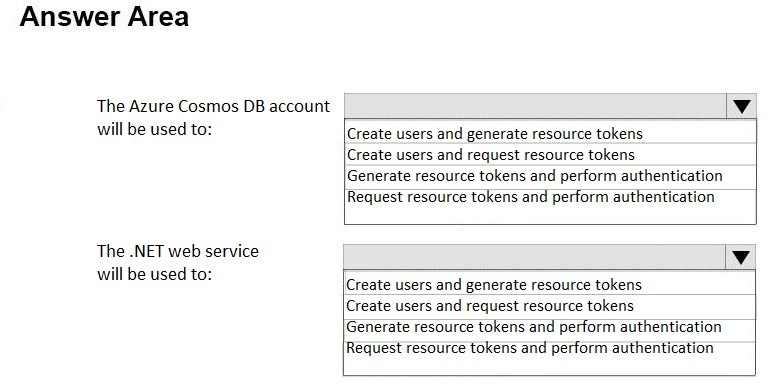Click the gray .NET web service combo box field

[x=535, y=257]
